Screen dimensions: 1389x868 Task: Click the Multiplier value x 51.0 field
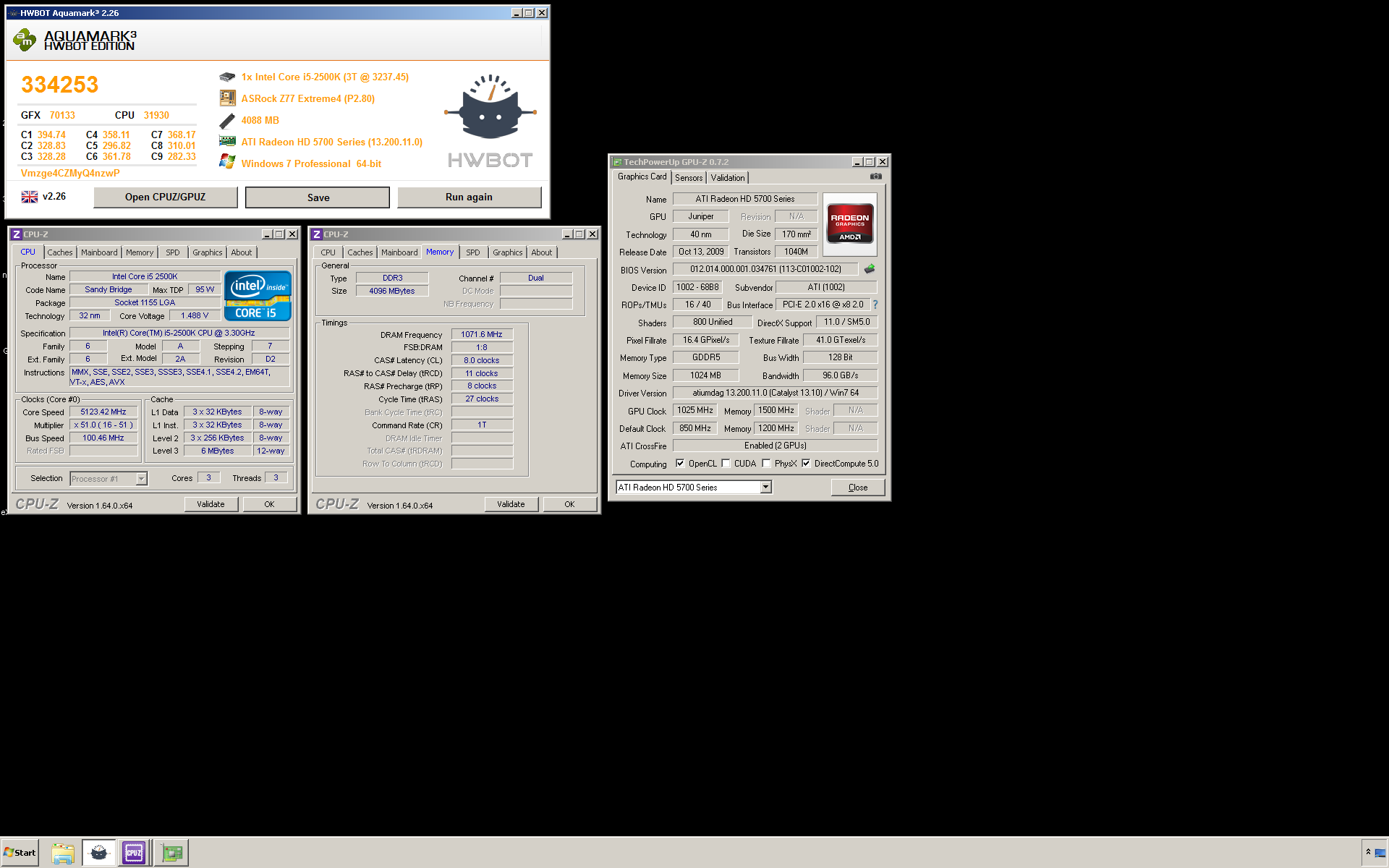[x=103, y=425]
